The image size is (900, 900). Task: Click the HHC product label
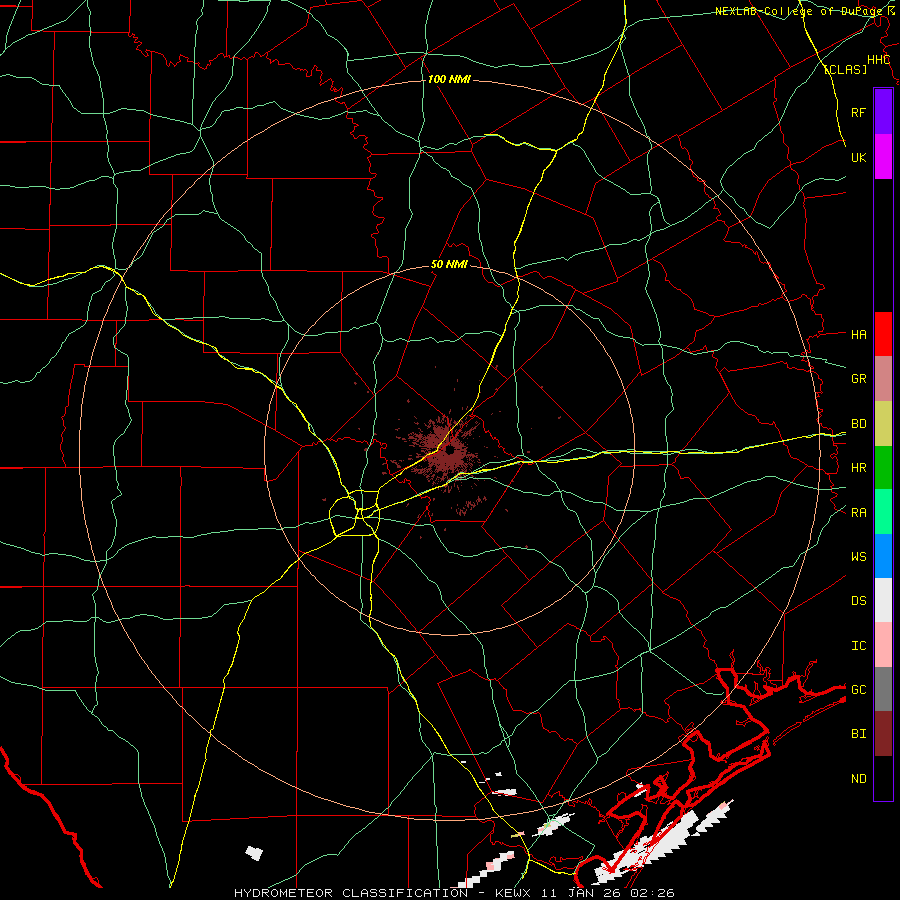pyautogui.click(x=878, y=60)
